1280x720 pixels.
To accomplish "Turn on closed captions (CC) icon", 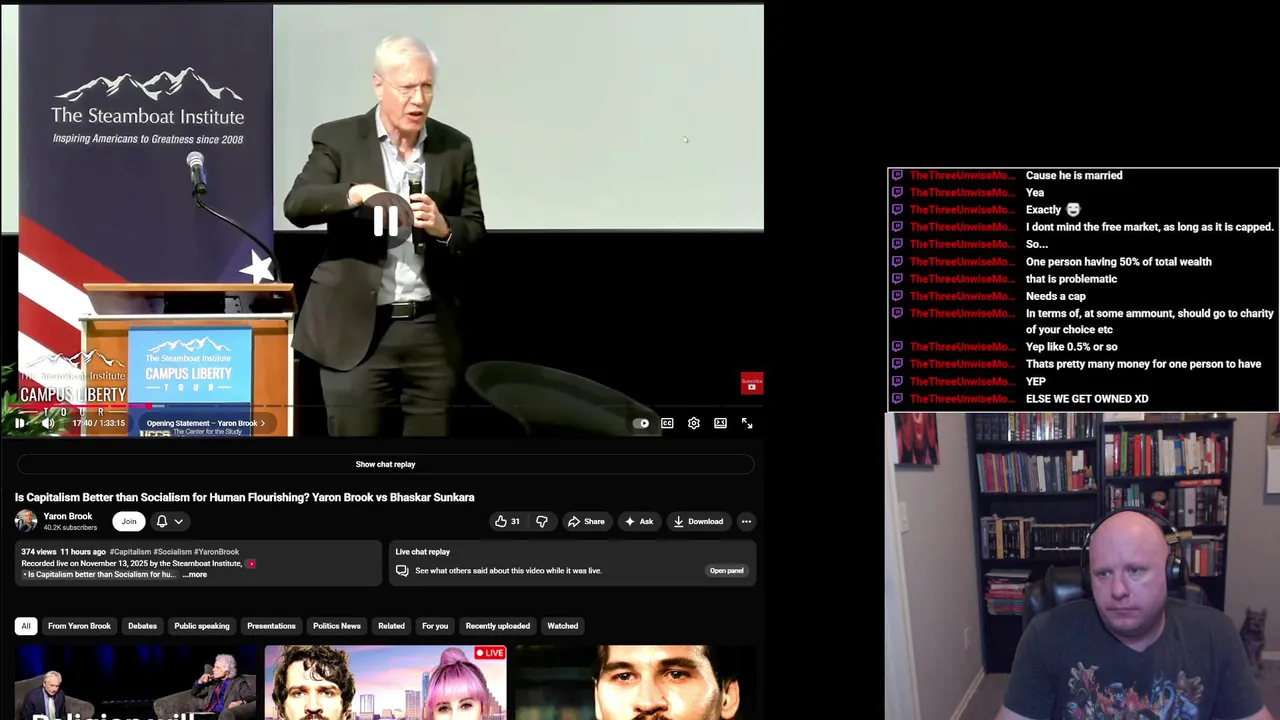I will 667,423.
